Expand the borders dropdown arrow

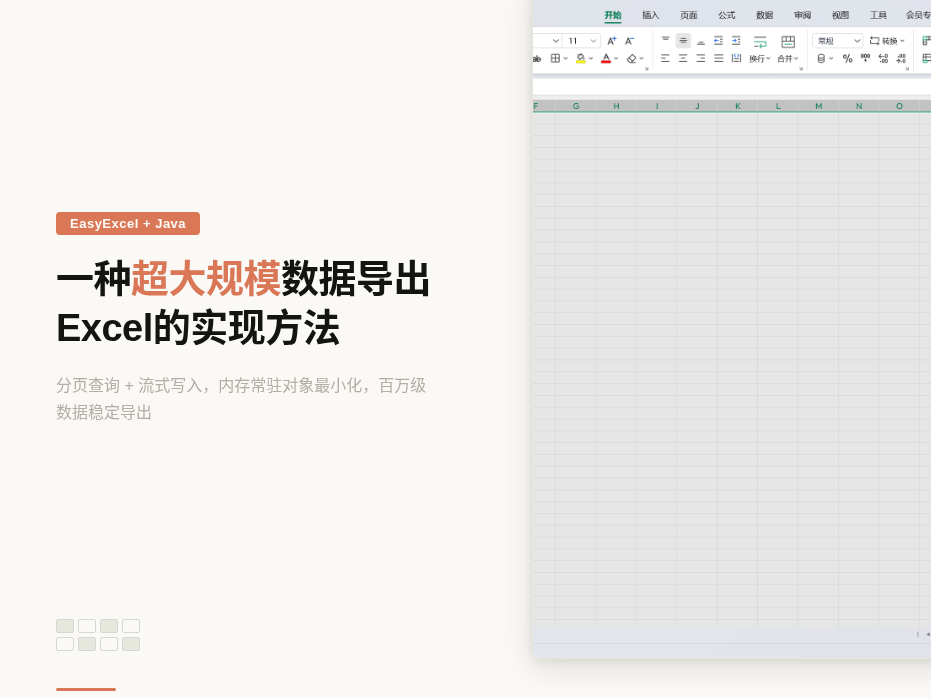pyautogui.click(x=566, y=59)
